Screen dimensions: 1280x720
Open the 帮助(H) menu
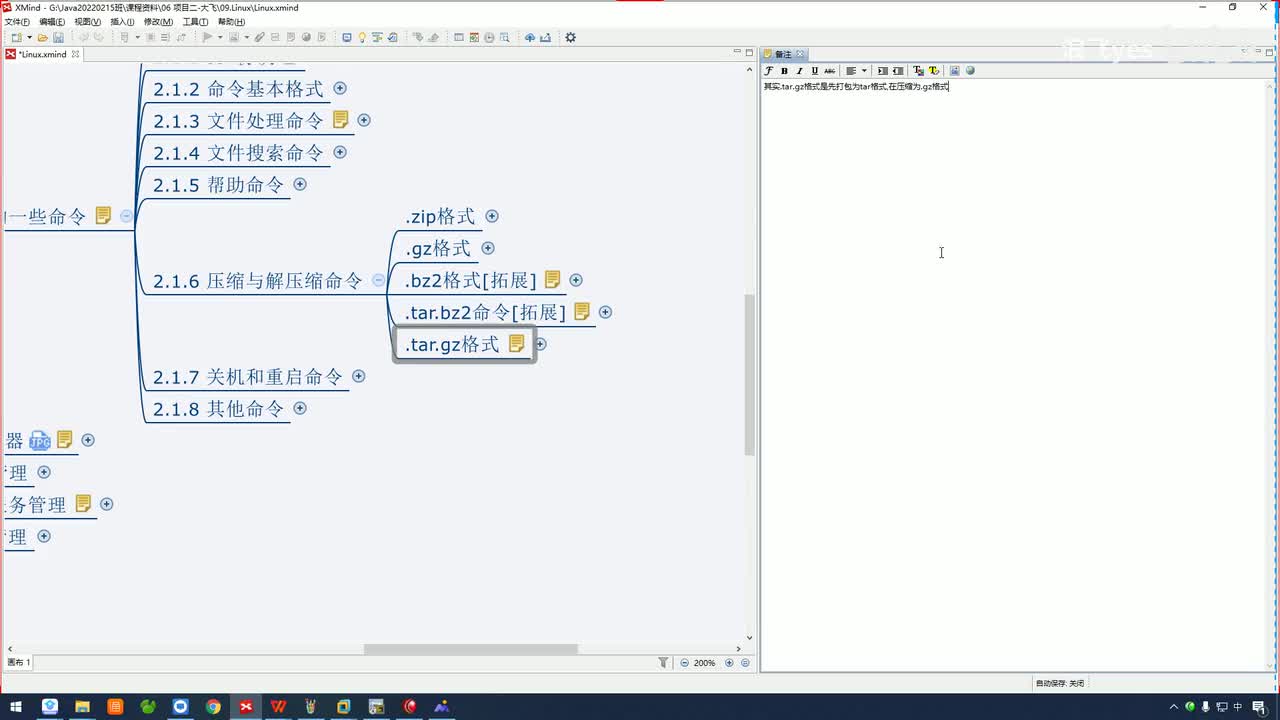[x=231, y=21]
